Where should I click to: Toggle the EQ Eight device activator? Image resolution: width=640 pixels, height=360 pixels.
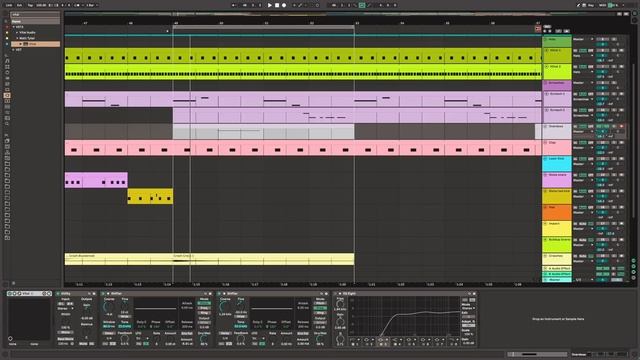pos(335,293)
